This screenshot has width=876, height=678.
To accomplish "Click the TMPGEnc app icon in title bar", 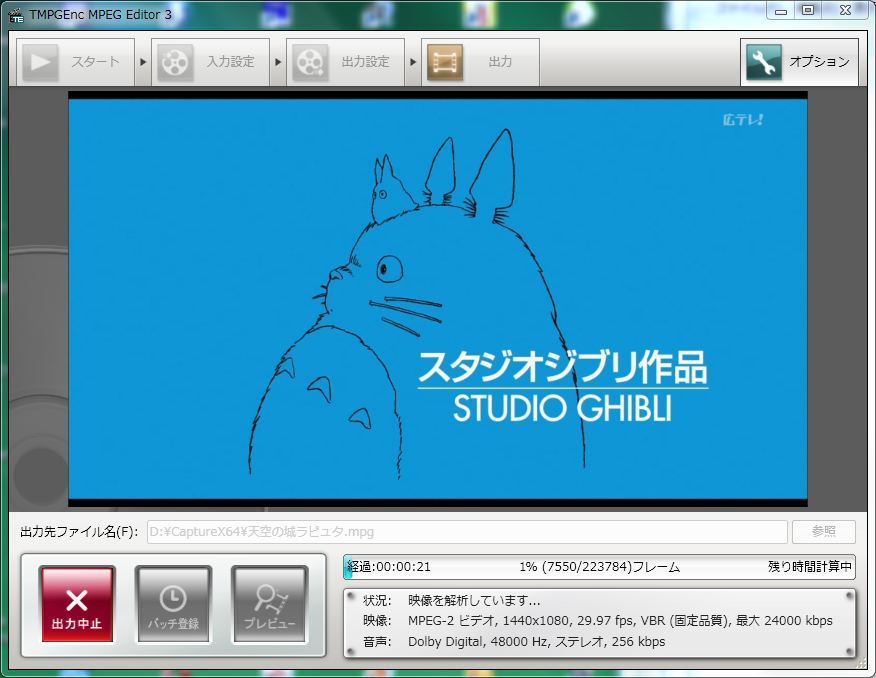I will point(16,15).
